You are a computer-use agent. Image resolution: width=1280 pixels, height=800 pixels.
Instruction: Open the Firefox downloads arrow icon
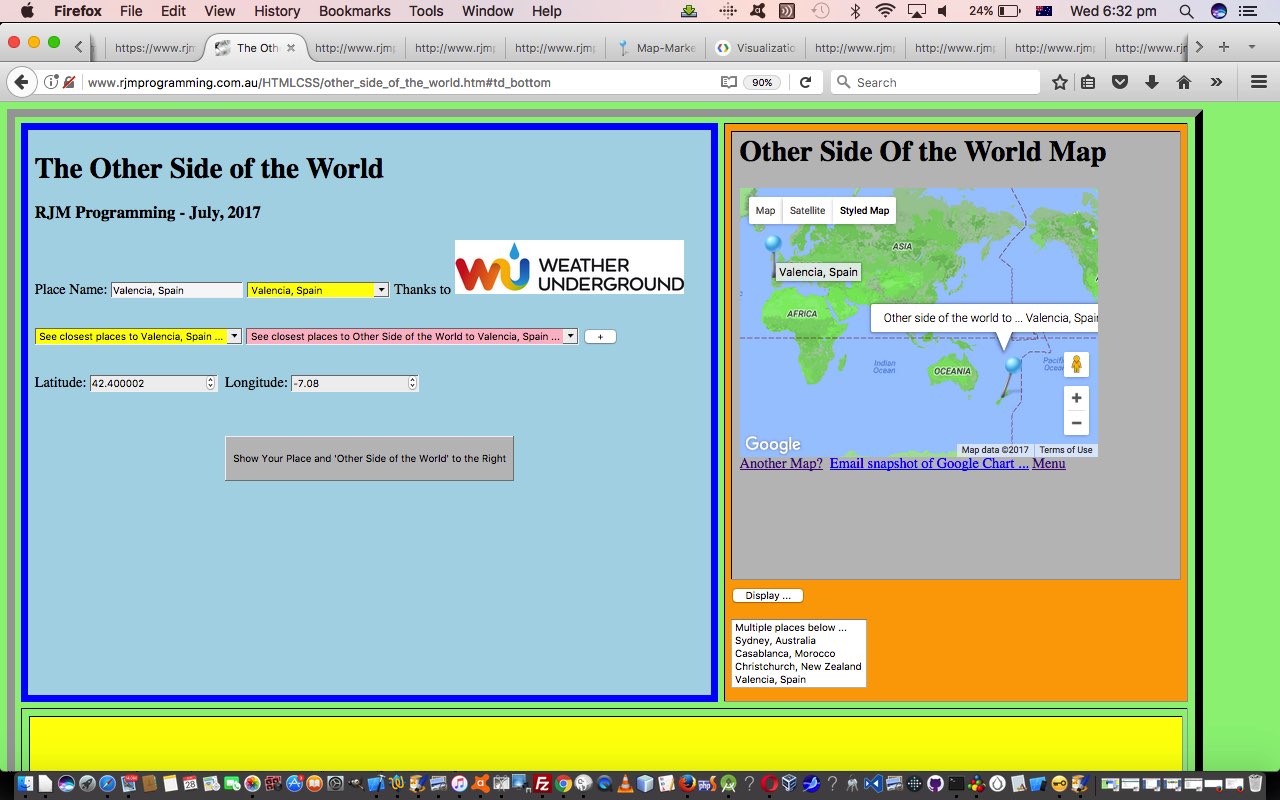click(x=1152, y=82)
